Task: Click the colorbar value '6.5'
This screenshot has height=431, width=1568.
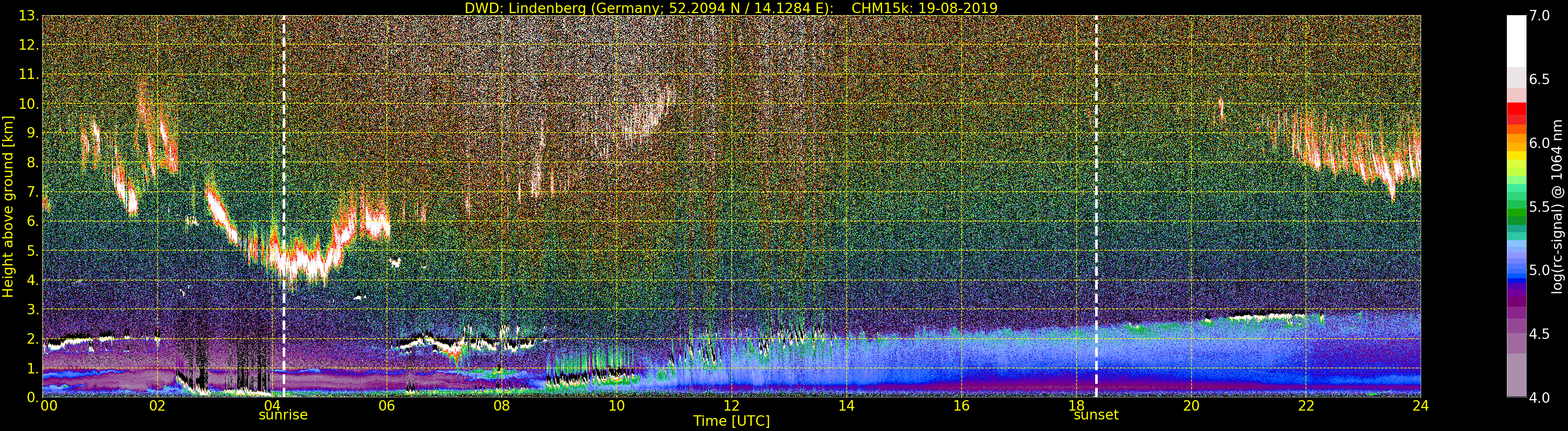Action: coord(1539,80)
